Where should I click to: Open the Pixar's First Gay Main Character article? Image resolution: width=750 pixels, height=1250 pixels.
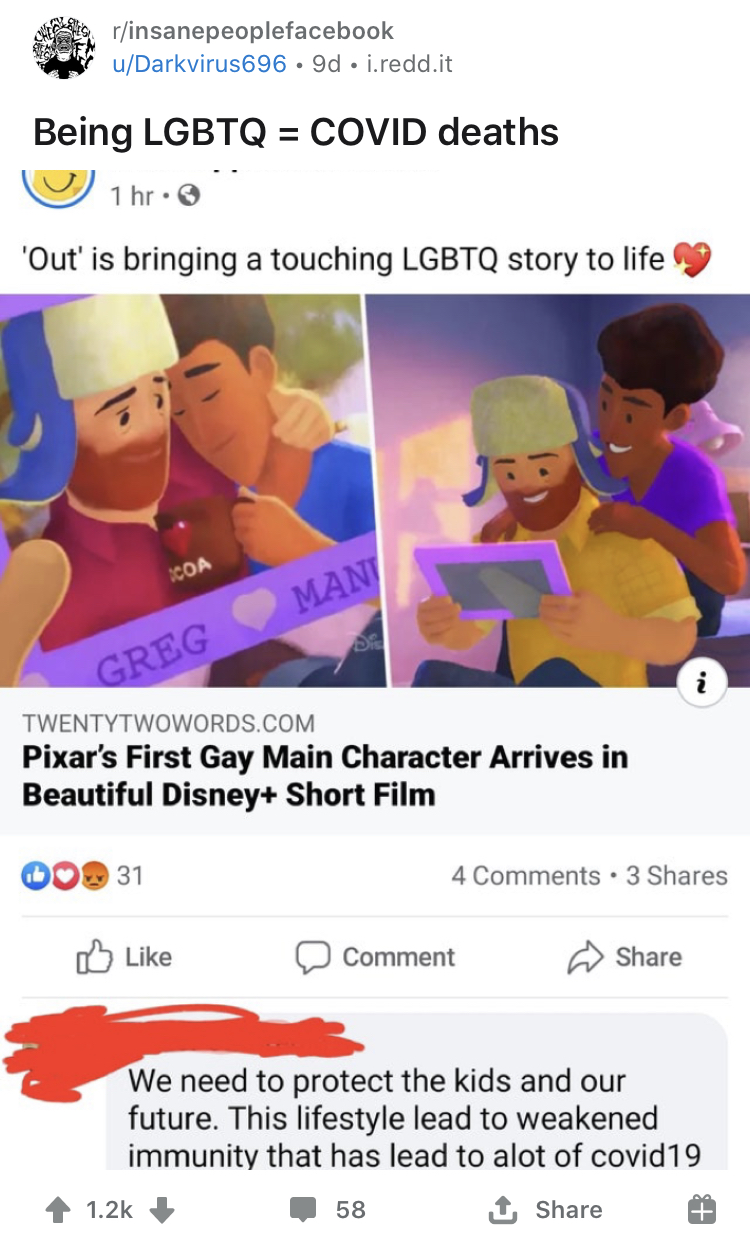coord(325,775)
